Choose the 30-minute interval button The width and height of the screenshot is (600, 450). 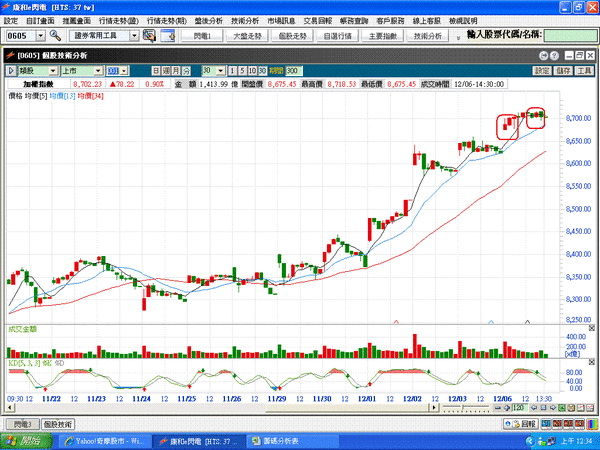pyautogui.click(x=262, y=71)
